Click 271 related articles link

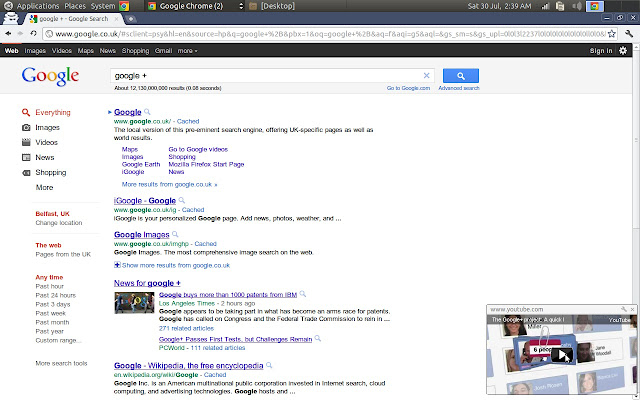[x=186, y=328]
